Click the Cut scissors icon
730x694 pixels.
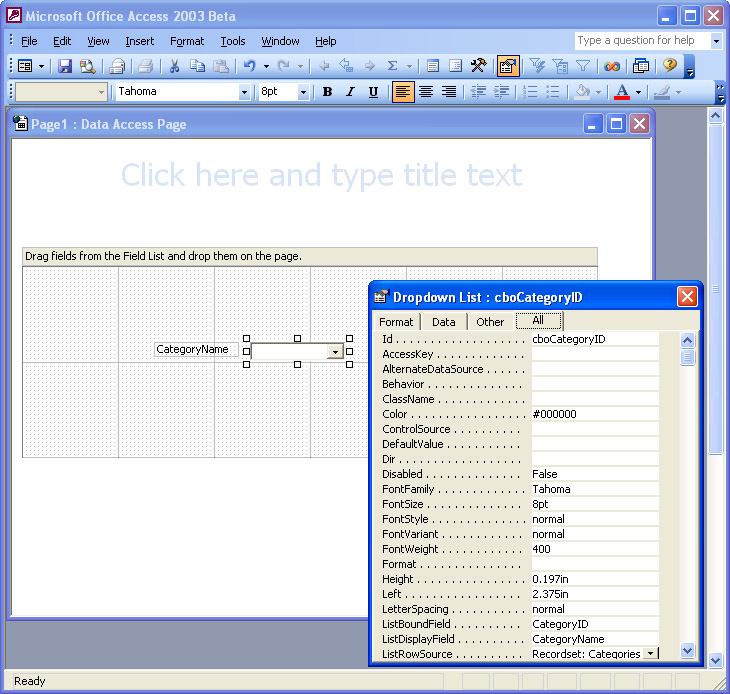pyautogui.click(x=174, y=66)
